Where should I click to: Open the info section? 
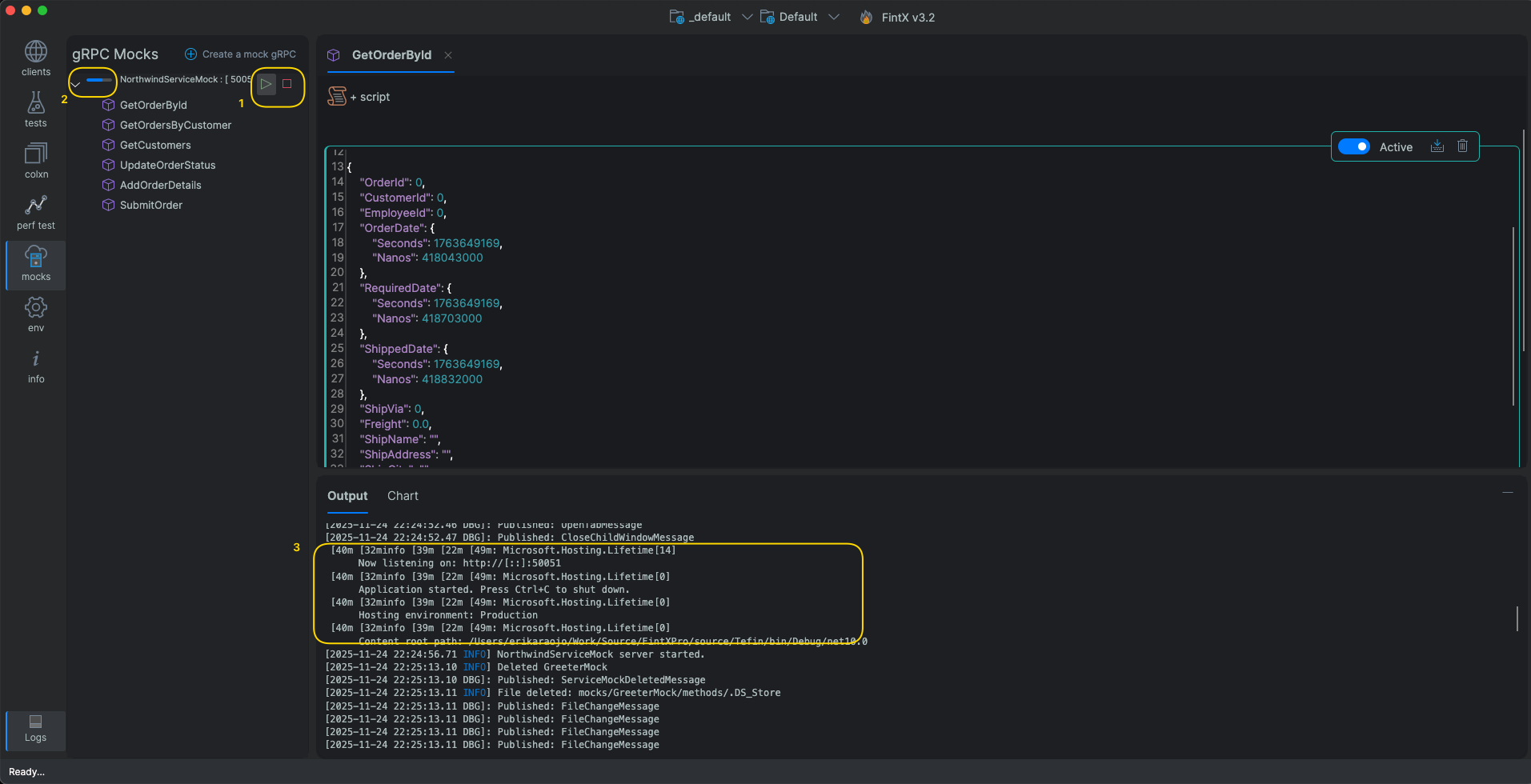(35, 366)
